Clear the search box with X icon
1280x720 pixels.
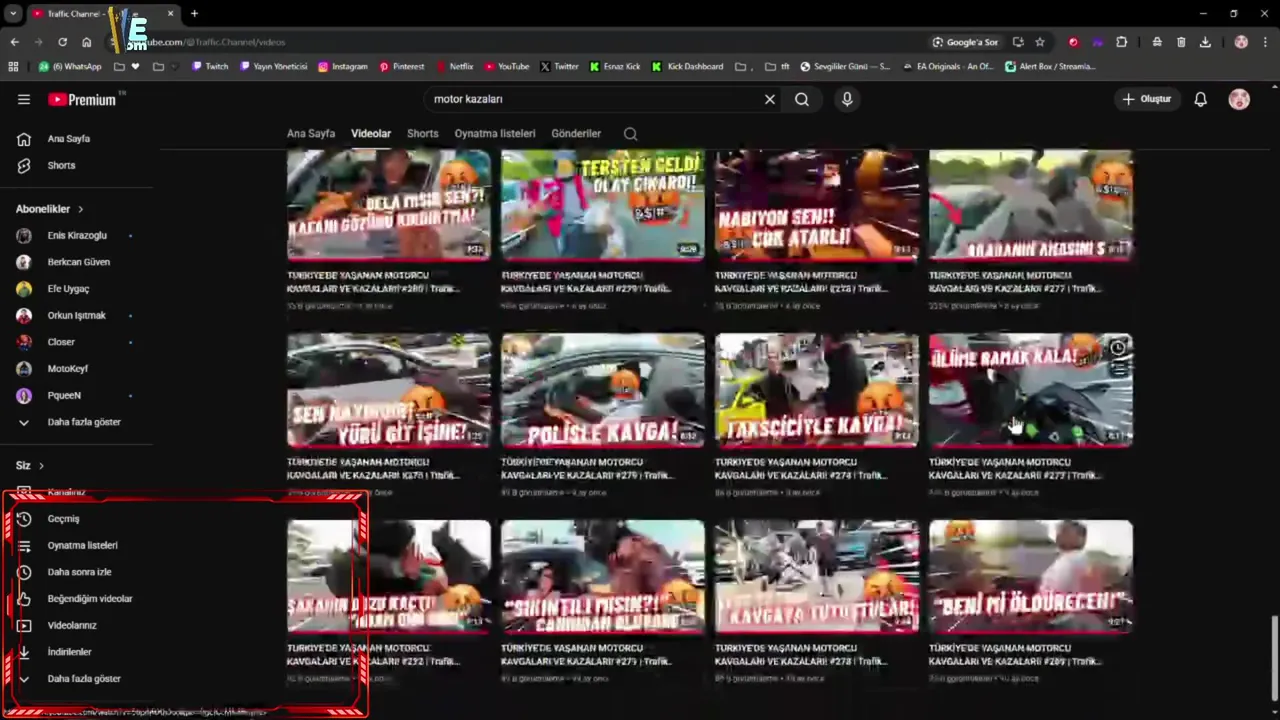click(x=769, y=99)
